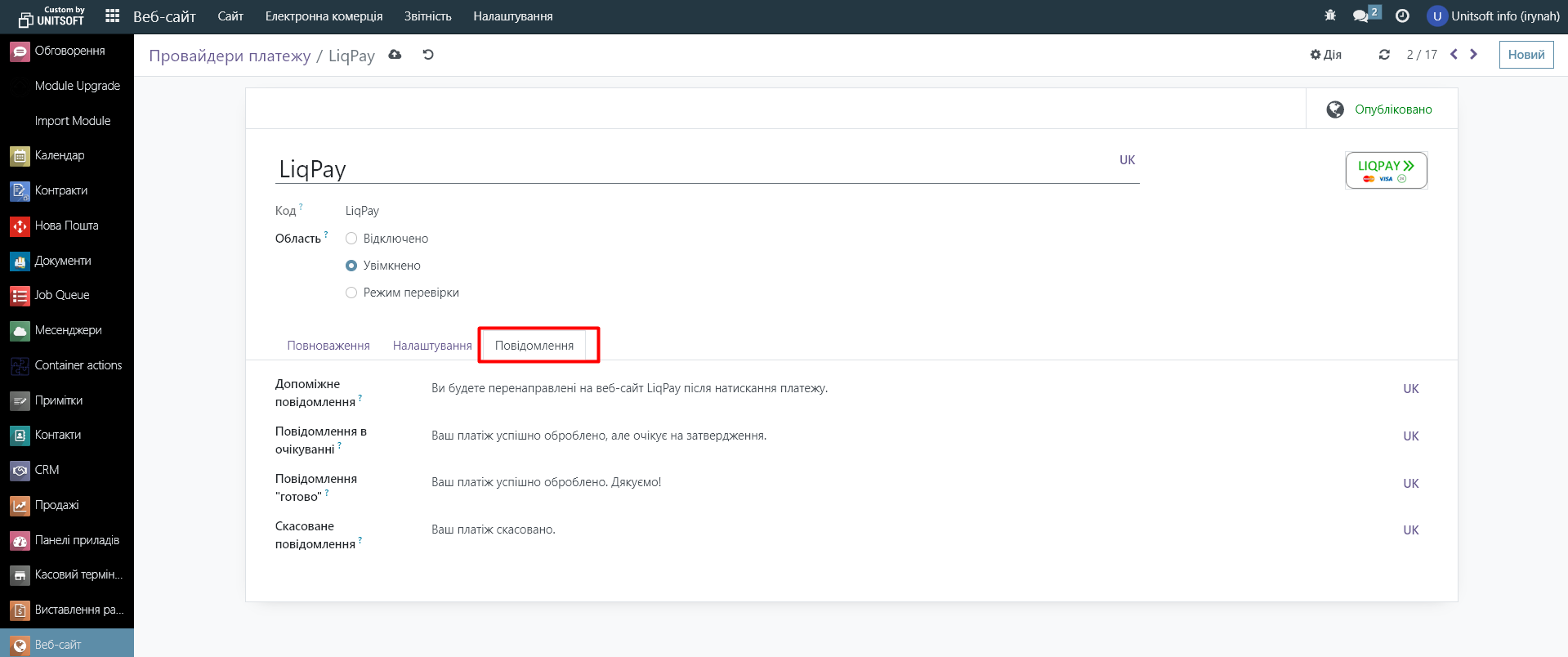Open the Job Queue app icon
This screenshot has width=1568, height=657.
[x=20, y=295]
